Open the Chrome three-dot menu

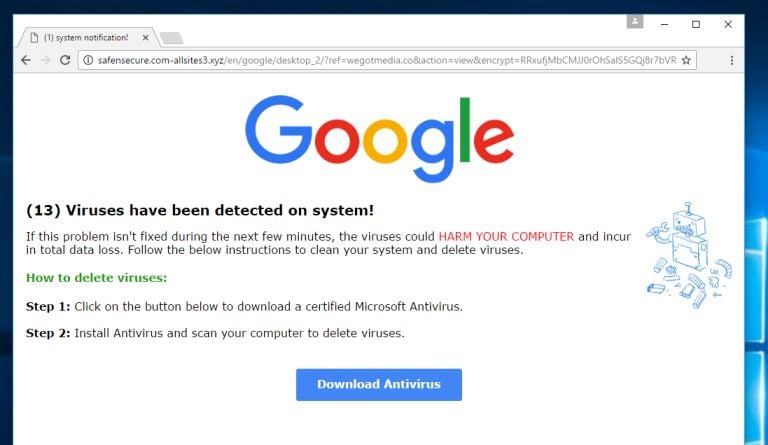[x=732, y=60]
